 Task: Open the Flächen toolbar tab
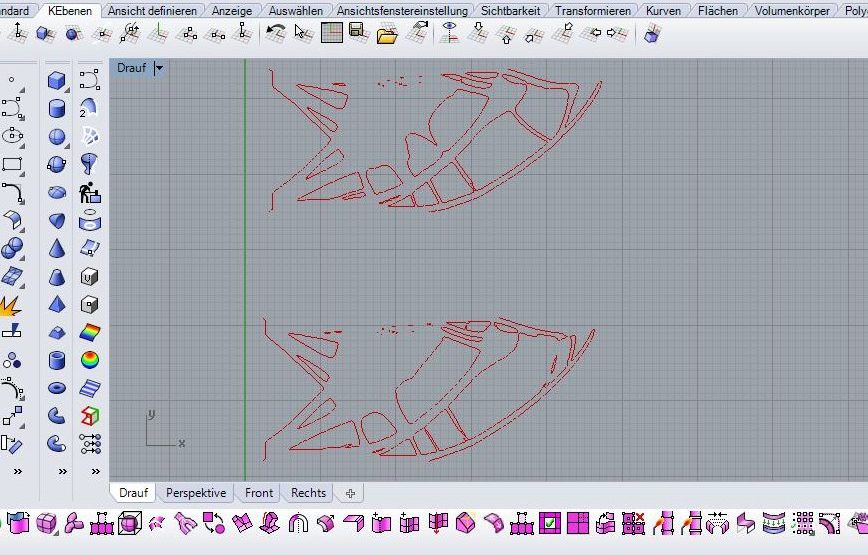click(718, 11)
